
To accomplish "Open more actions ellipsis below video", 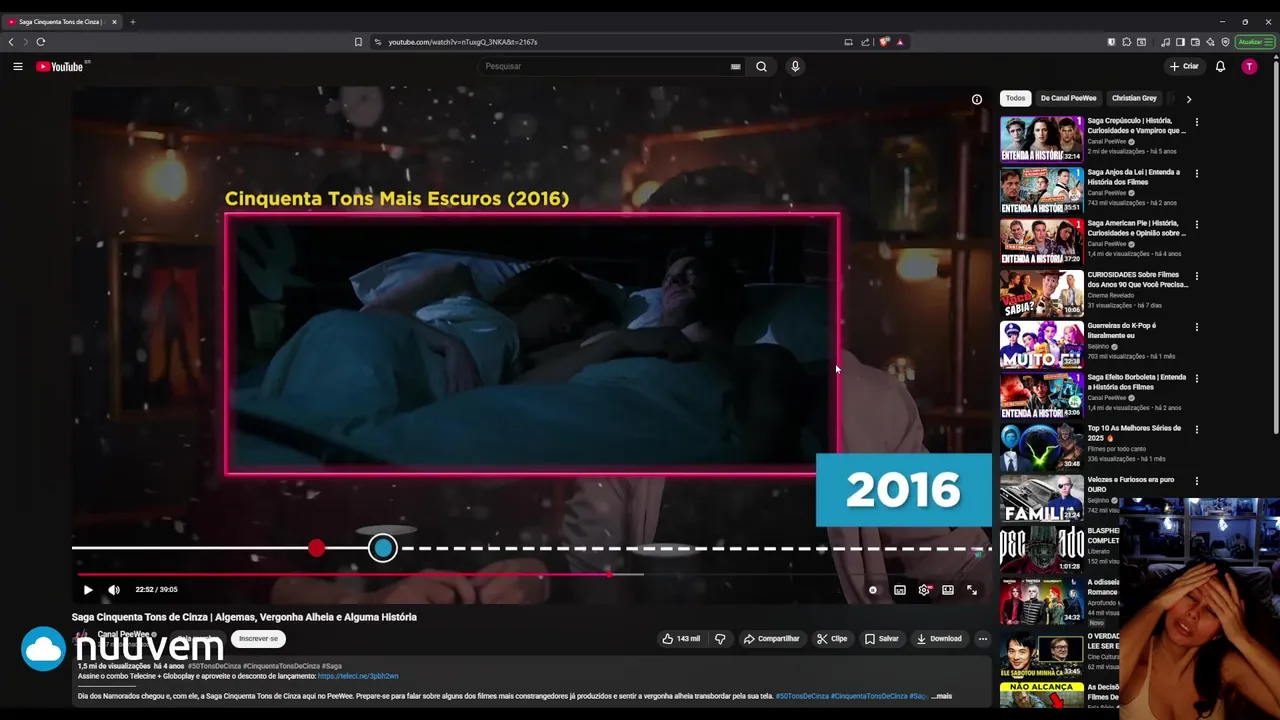I will [983, 639].
